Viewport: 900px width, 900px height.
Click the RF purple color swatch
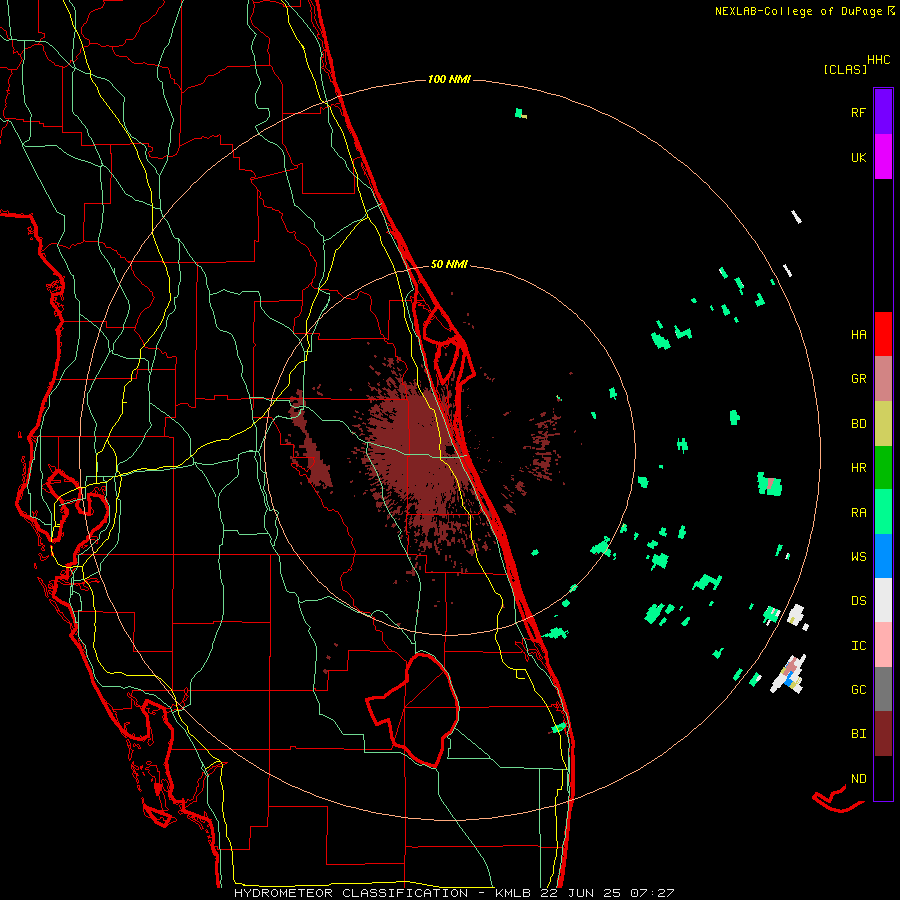[x=883, y=112]
